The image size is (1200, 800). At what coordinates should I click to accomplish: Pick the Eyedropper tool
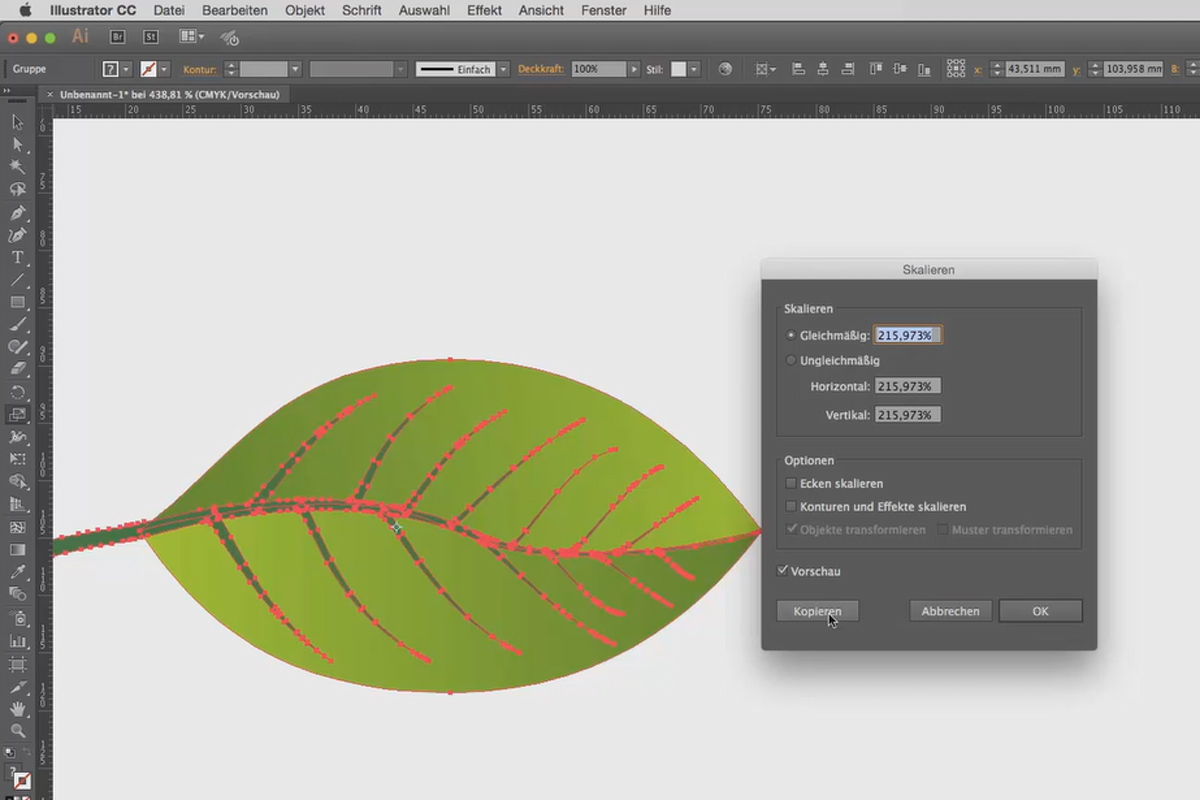pyautogui.click(x=17, y=572)
